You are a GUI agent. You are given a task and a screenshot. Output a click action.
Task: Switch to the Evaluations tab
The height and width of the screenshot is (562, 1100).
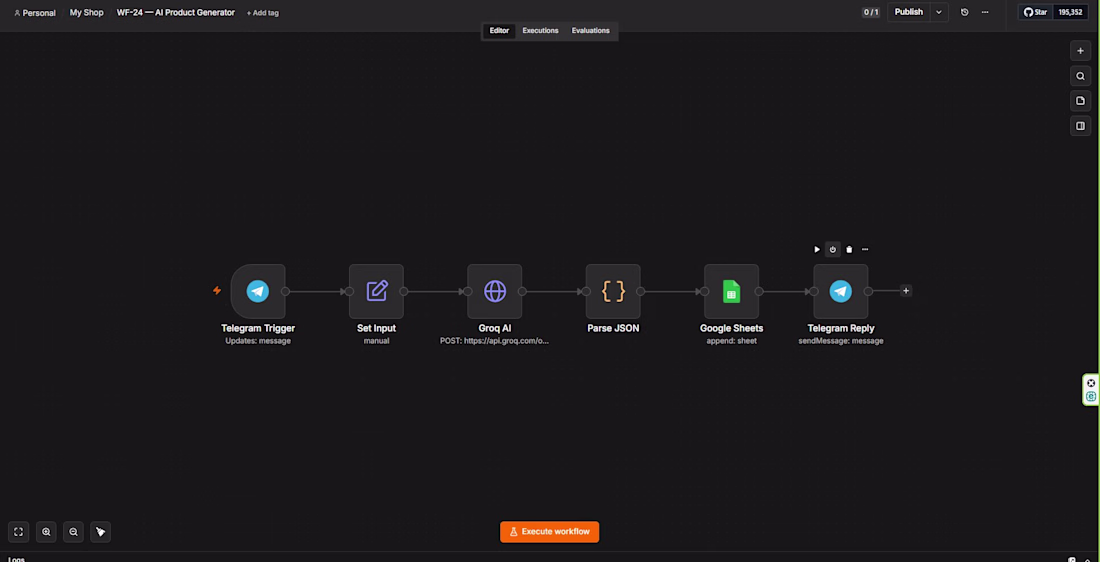(591, 31)
